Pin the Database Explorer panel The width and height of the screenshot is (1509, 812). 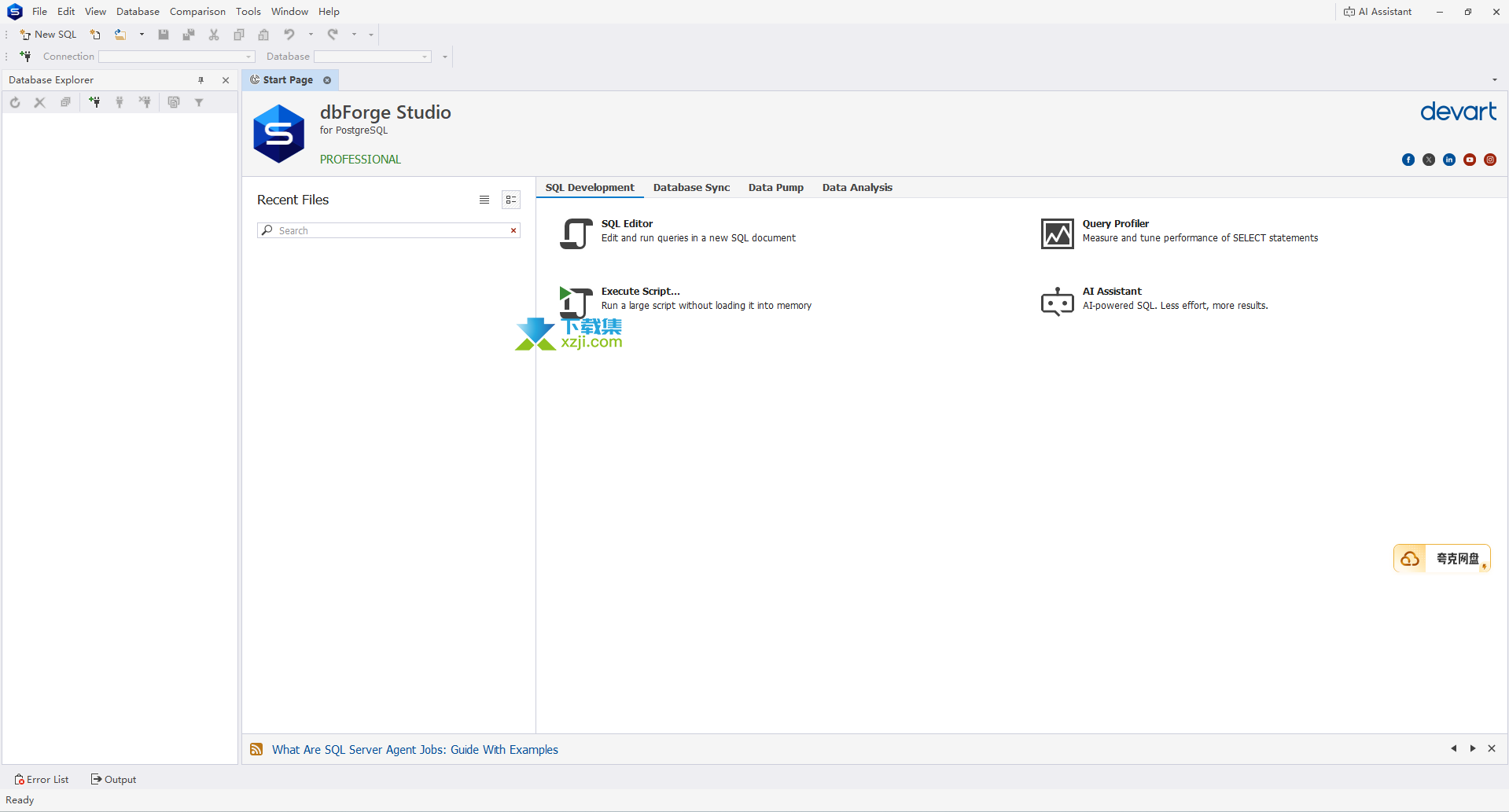[x=201, y=80]
